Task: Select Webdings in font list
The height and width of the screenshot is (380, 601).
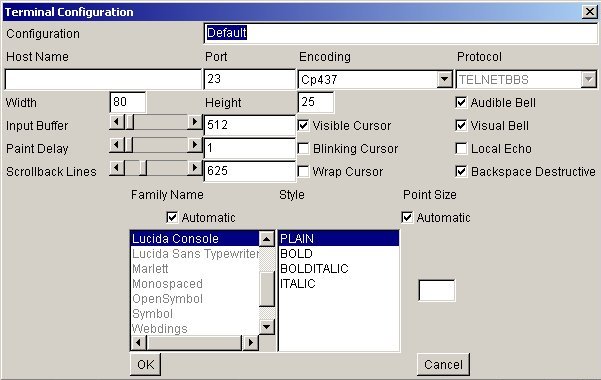Action: point(195,328)
